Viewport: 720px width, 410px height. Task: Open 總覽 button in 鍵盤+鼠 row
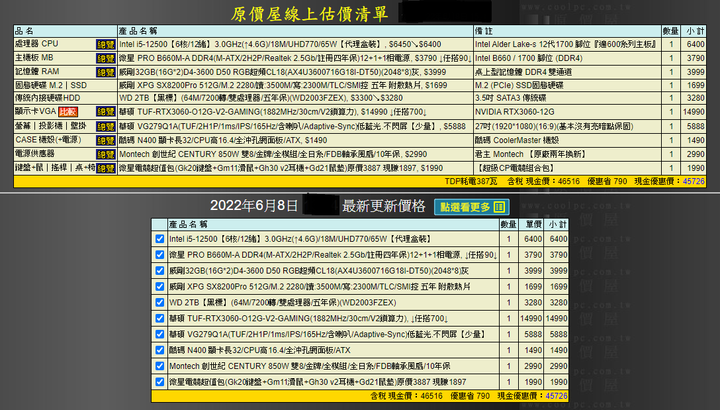point(106,168)
